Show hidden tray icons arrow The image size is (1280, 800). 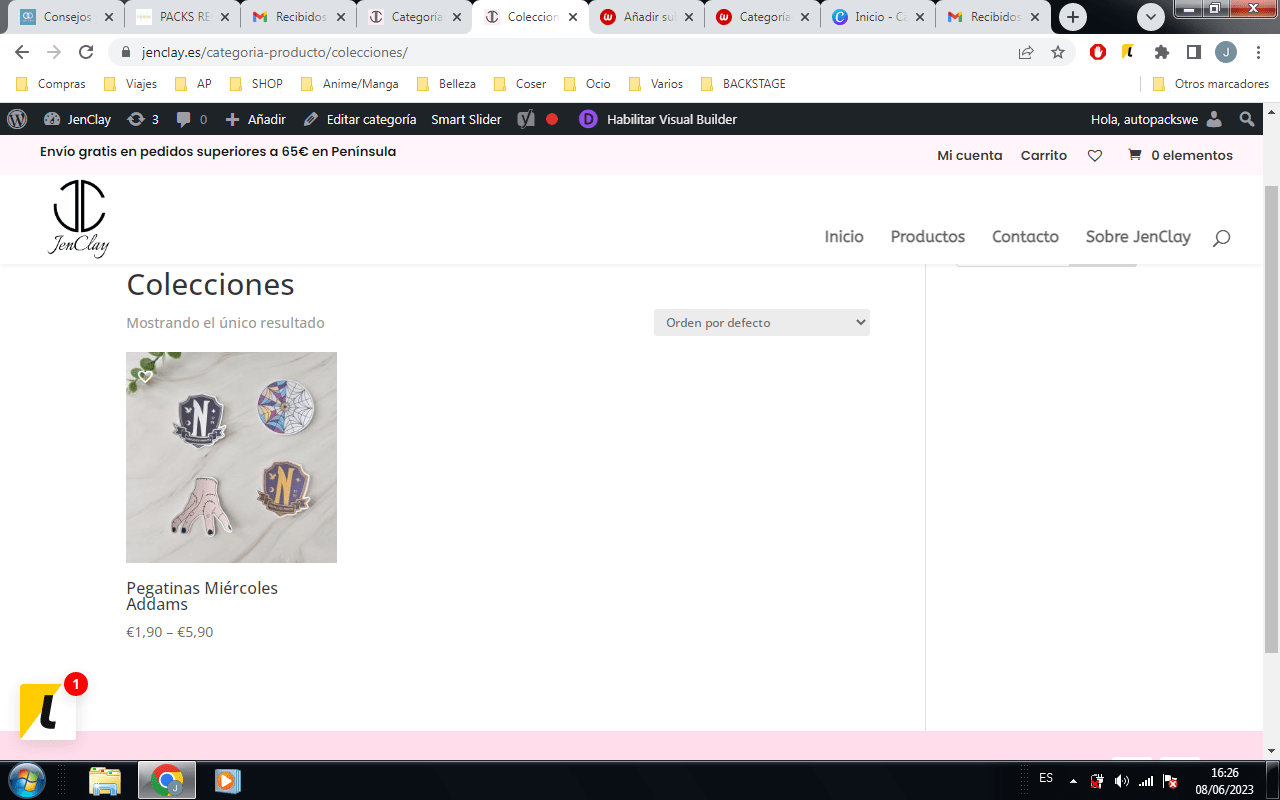pyautogui.click(x=1073, y=781)
